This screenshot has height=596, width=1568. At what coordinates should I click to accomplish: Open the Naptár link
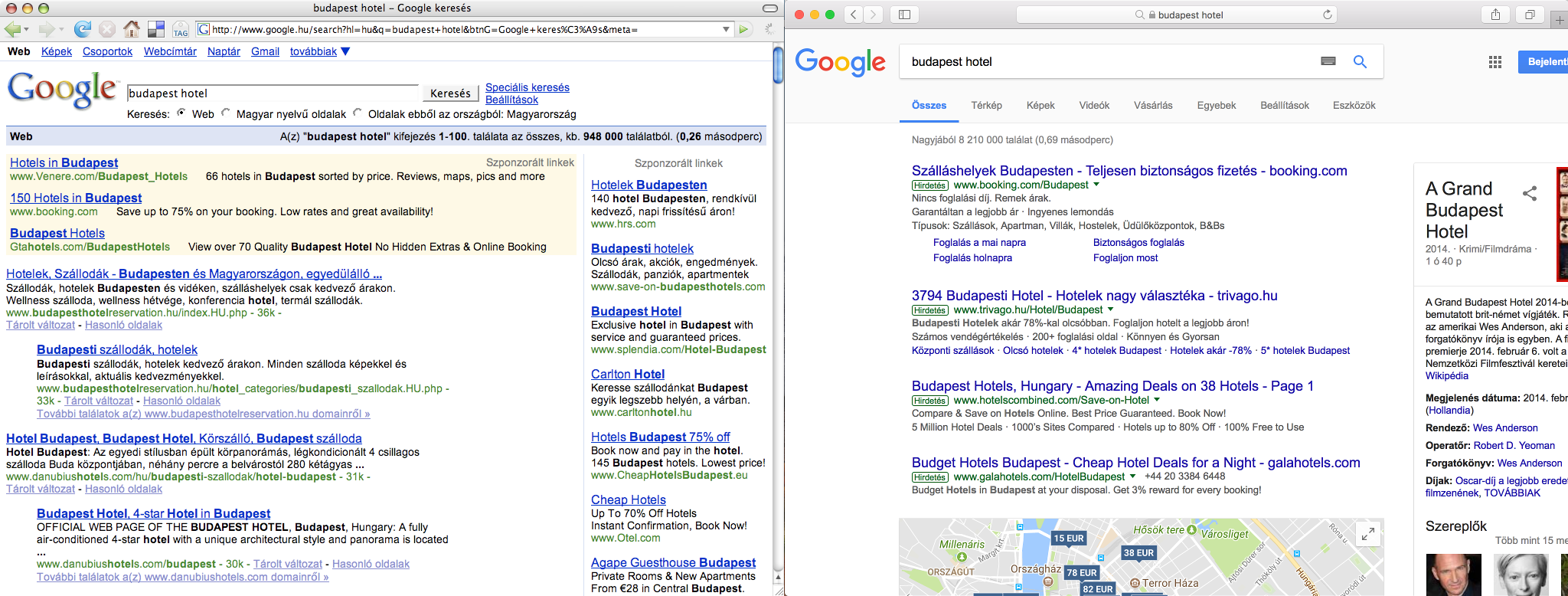click(x=224, y=51)
